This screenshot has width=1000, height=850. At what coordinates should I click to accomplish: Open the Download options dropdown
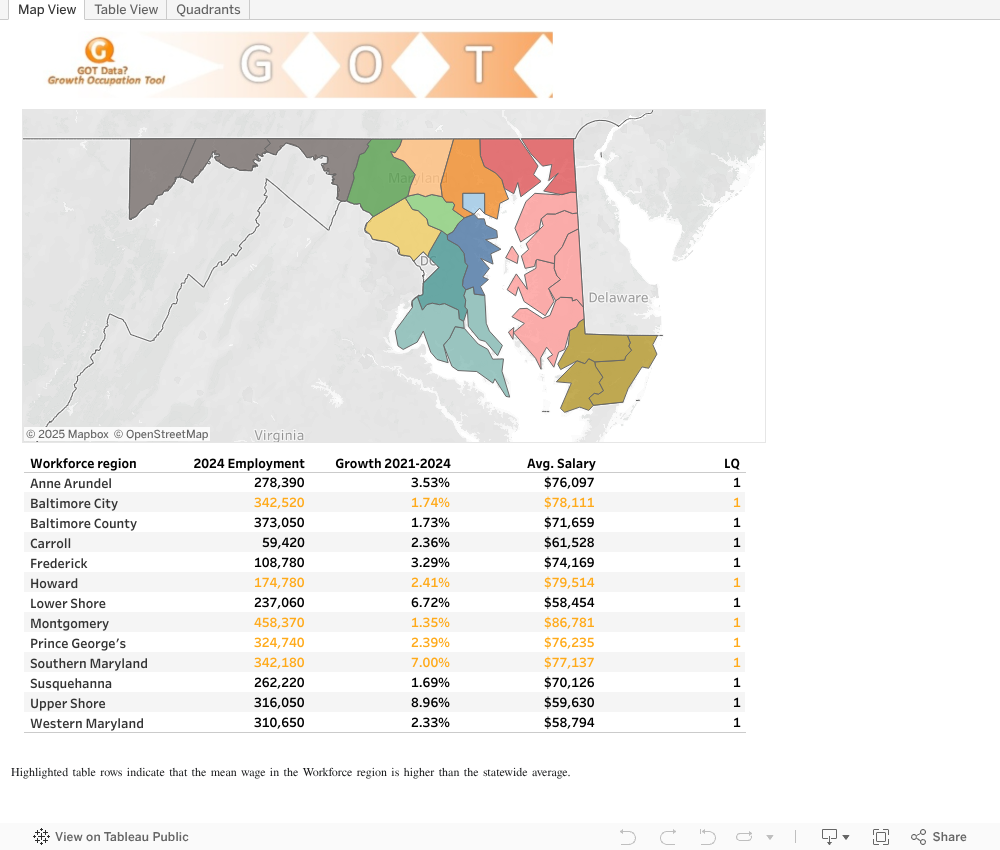(835, 837)
